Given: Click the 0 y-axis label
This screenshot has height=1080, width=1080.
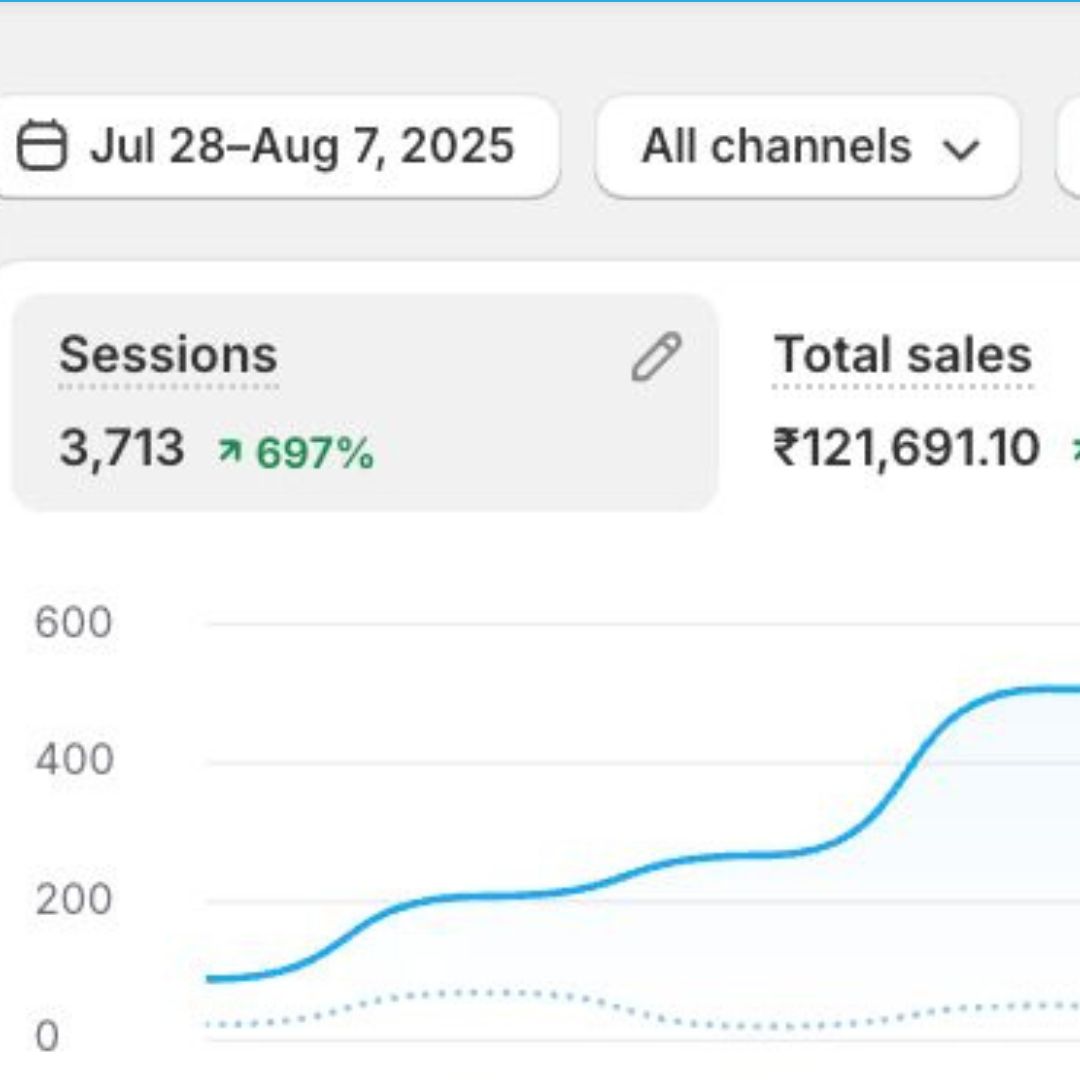Looking at the screenshot, I should click(x=48, y=1037).
